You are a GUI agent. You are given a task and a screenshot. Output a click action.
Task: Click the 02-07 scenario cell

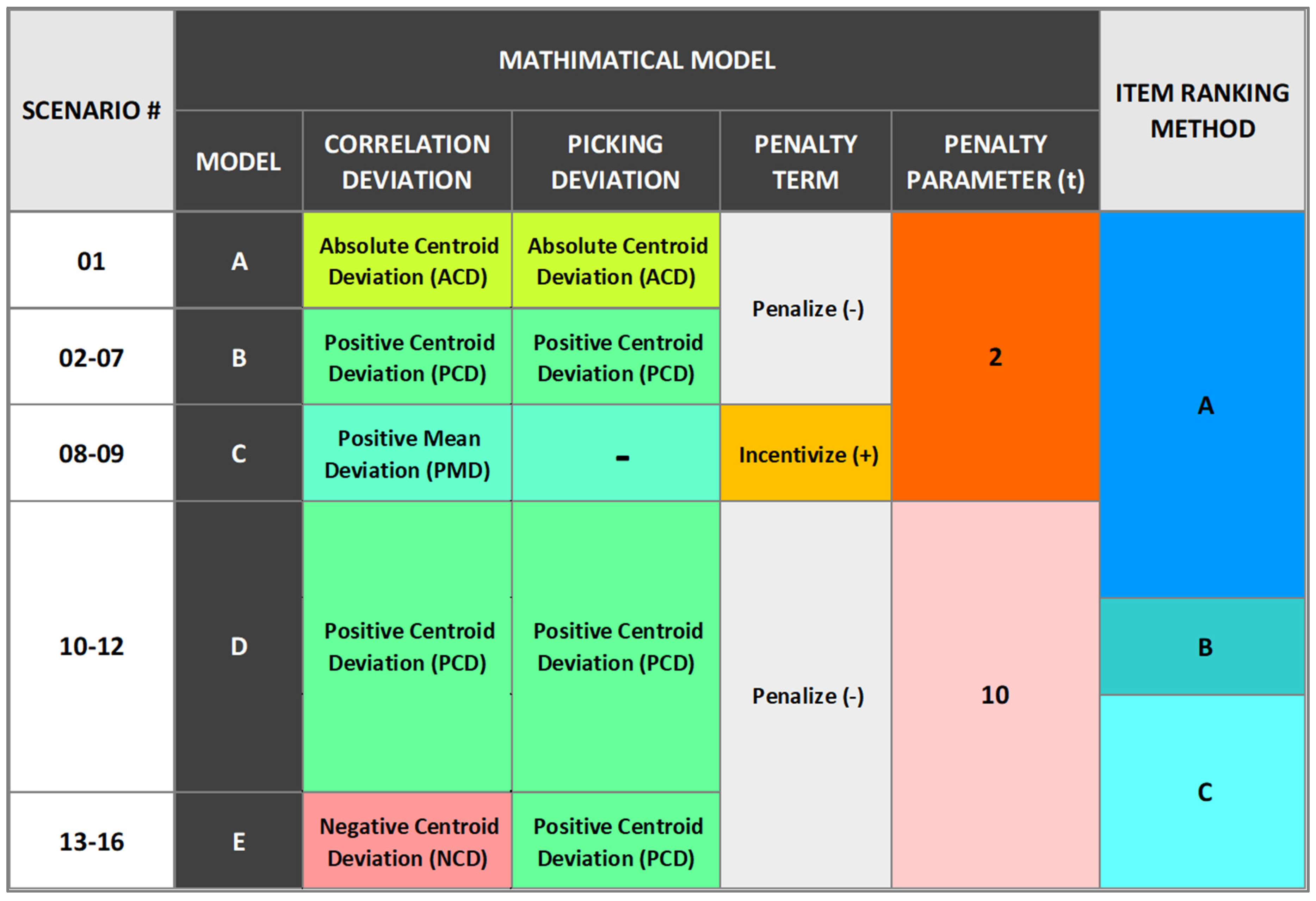tap(91, 357)
